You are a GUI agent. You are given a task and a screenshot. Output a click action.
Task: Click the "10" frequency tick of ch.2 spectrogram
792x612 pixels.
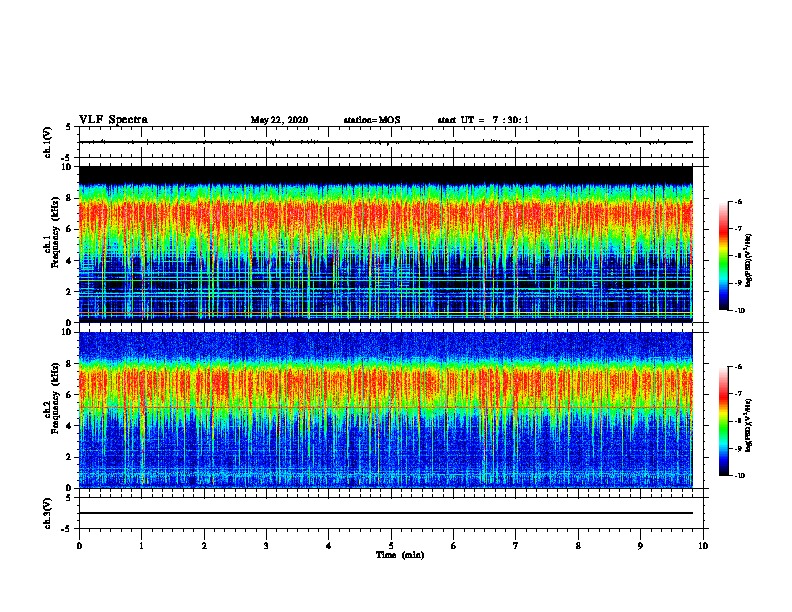point(67,332)
